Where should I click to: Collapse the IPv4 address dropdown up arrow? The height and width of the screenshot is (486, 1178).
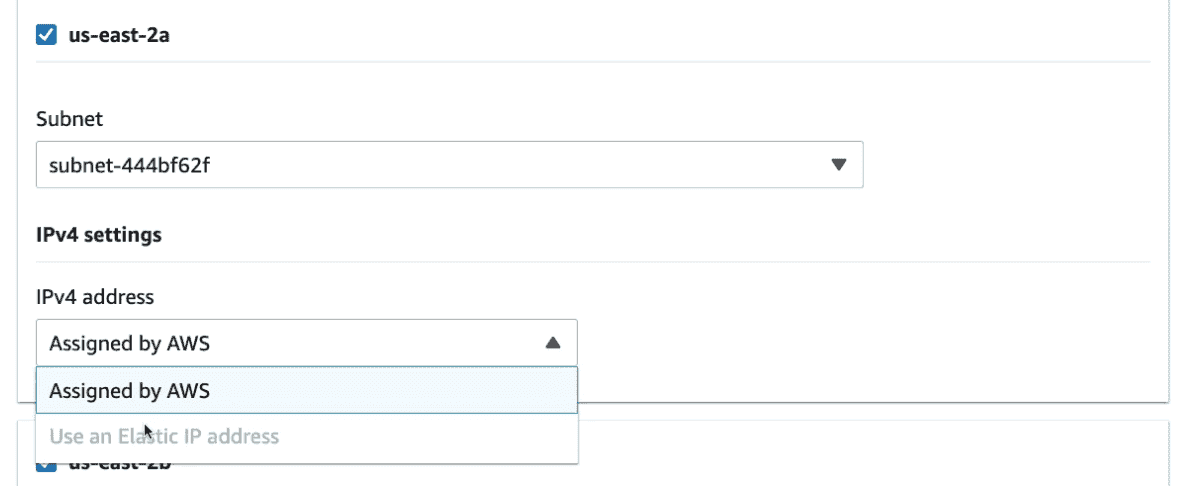[552, 342]
